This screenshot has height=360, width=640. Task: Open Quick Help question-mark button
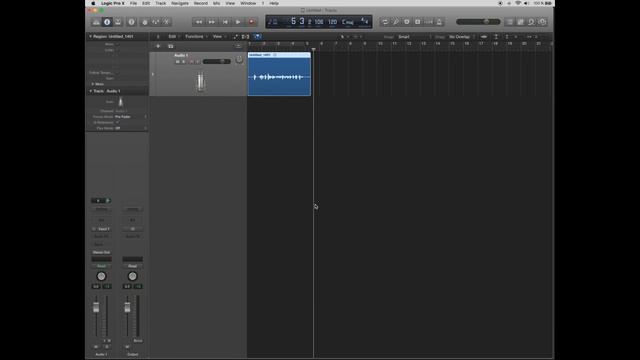pyautogui.click(x=131, y=22)
